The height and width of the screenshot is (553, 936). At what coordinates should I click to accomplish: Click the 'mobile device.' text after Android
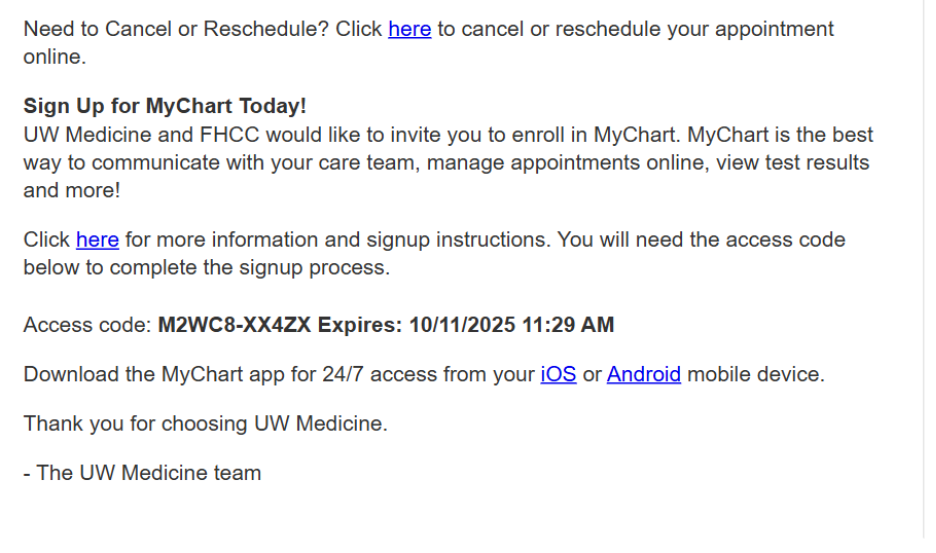(756, 374)
